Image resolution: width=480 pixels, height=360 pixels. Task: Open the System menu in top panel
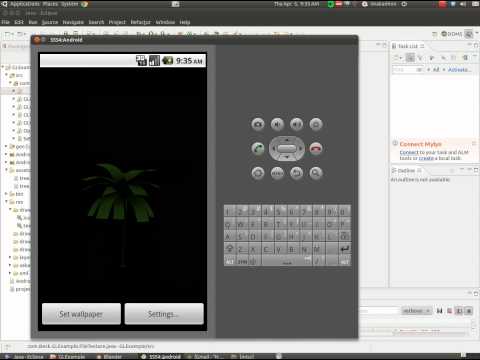tap(69, 4)
